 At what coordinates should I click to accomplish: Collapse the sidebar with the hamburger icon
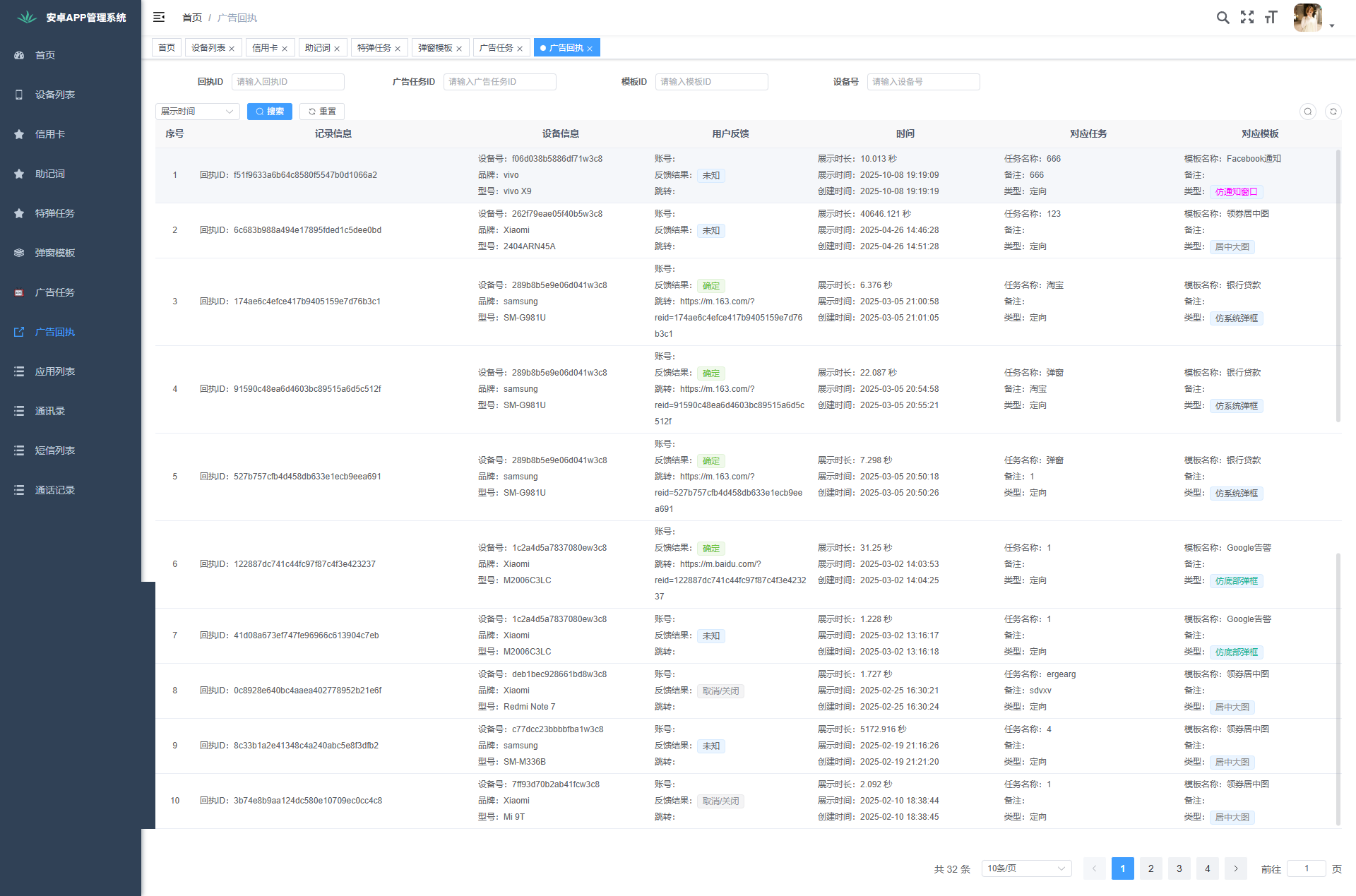159,17
